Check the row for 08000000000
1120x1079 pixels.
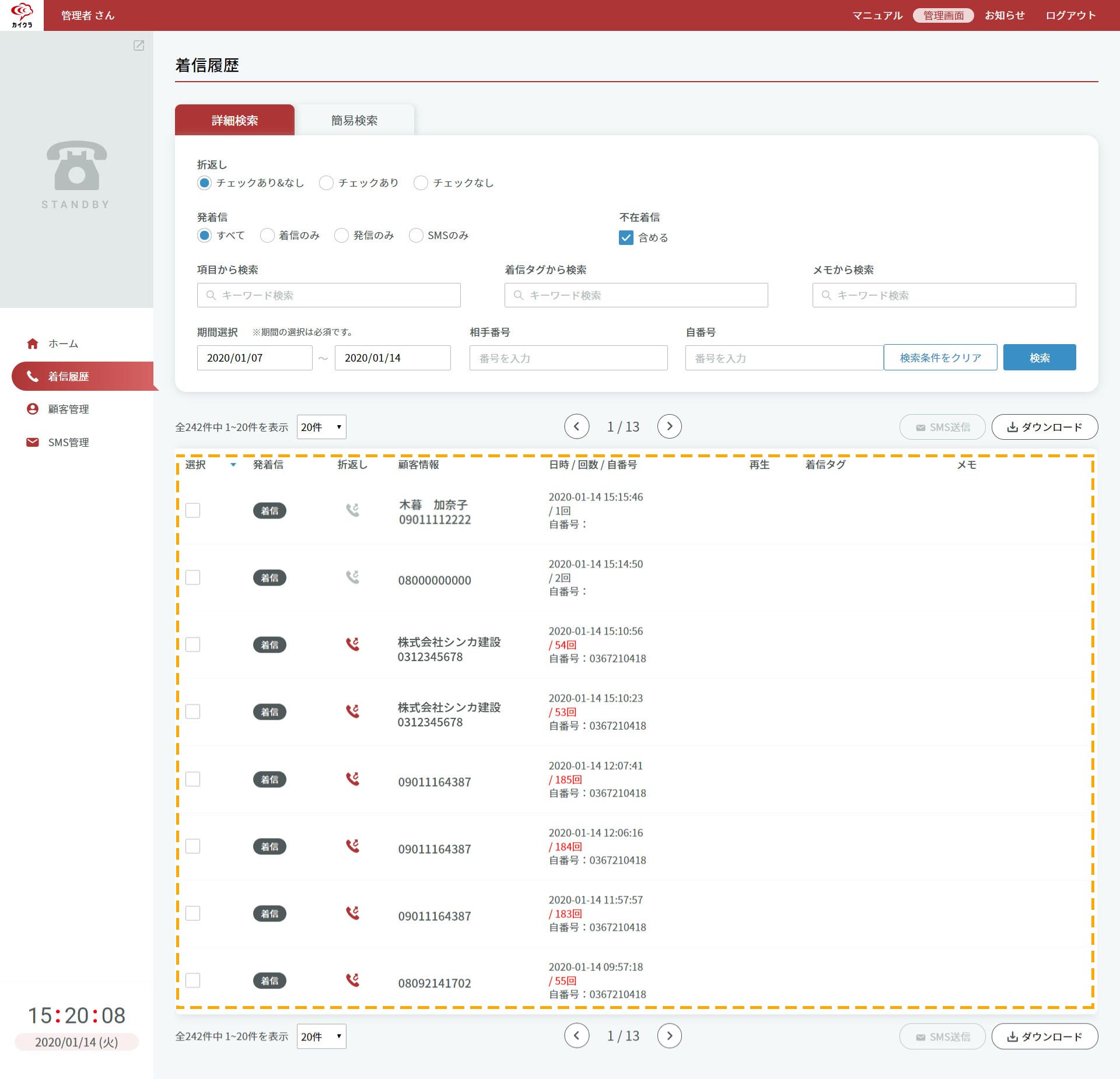point(192,577)
